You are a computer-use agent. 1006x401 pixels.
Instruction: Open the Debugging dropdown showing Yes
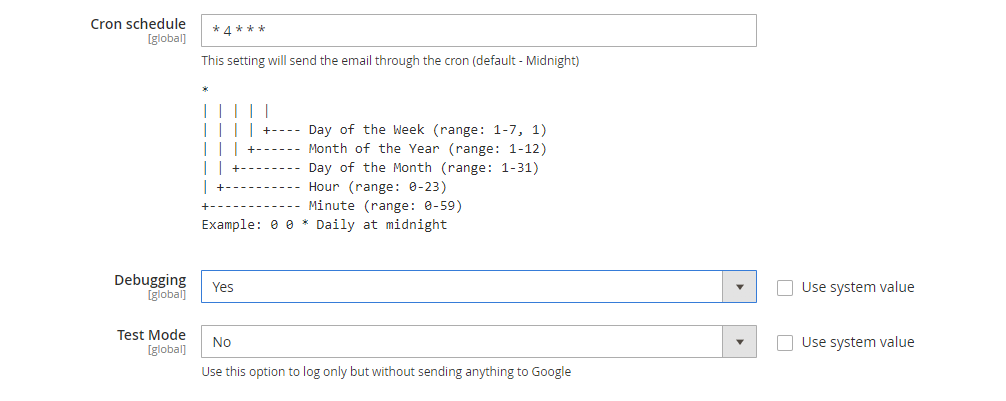462,287
